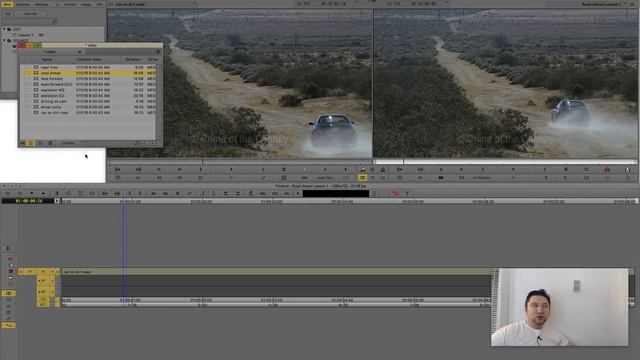Select the expression WS clip row

88,90
